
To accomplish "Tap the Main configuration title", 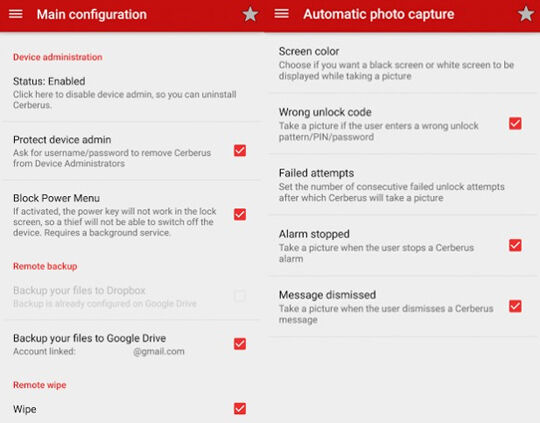I will [x=92, y=14].
